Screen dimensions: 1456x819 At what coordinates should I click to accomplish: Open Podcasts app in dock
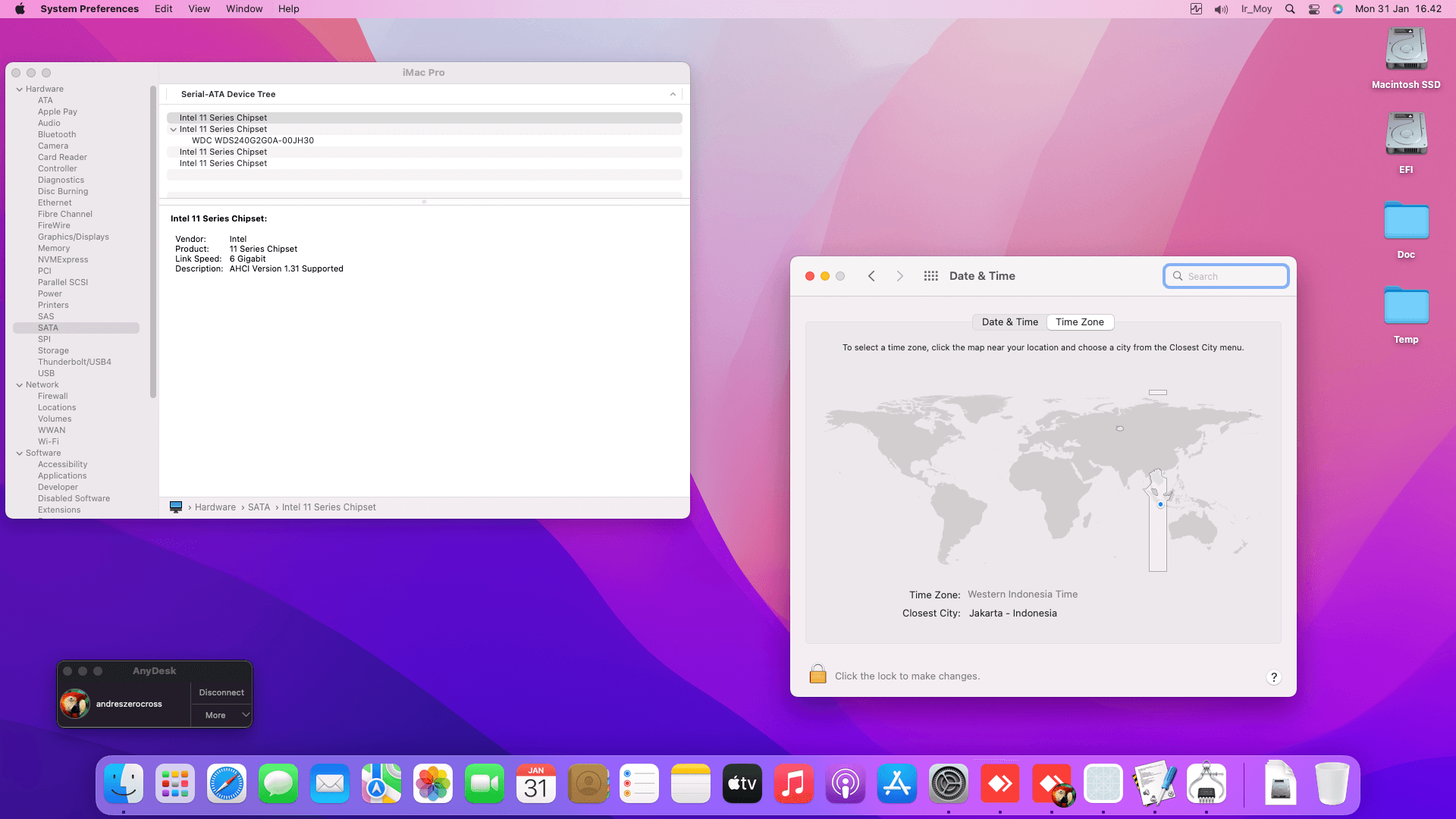coord(846,783)
